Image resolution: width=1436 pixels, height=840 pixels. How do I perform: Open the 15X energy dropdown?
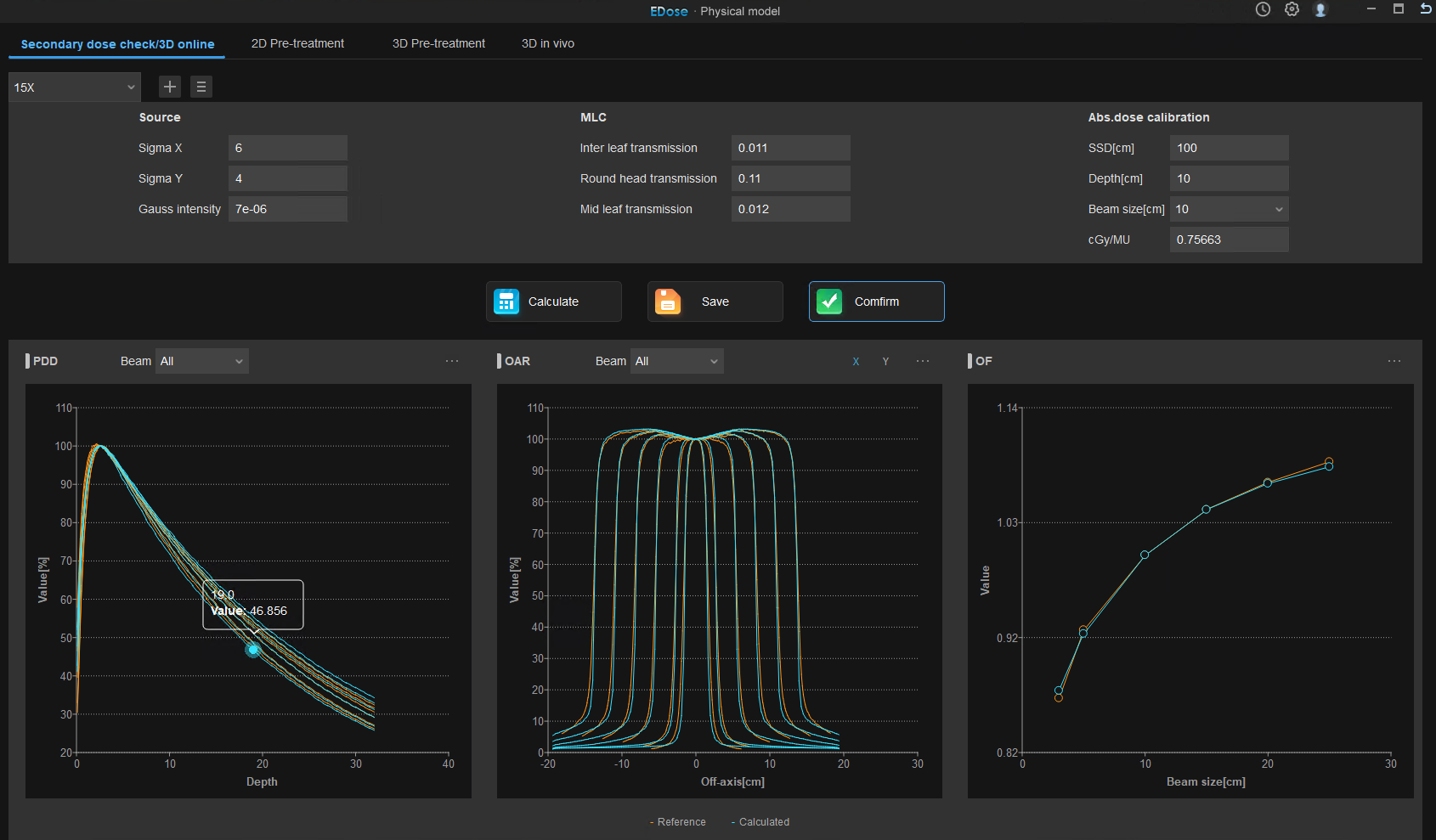tap(75, 87)
